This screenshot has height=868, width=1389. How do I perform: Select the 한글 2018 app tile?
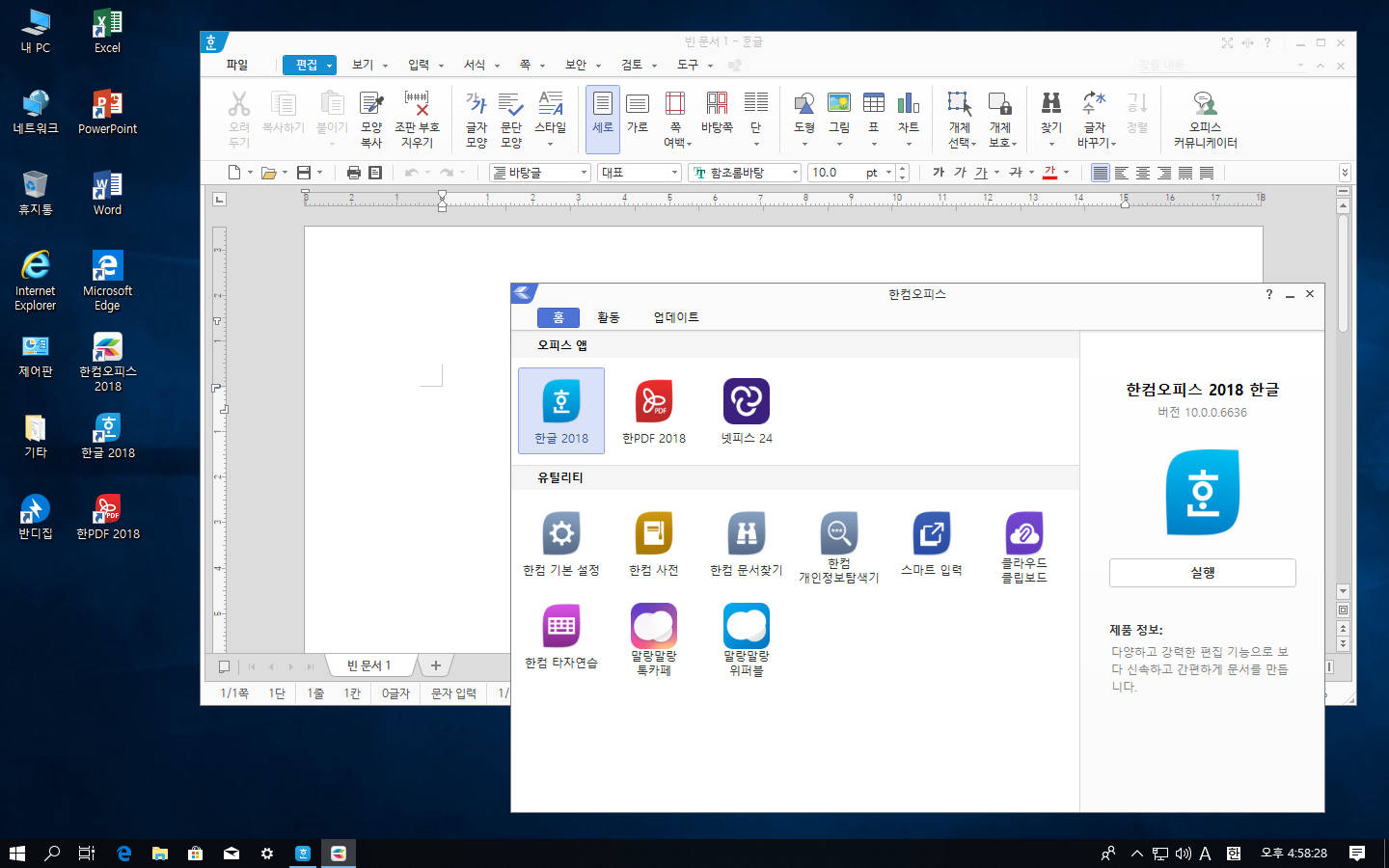point(561,411)
